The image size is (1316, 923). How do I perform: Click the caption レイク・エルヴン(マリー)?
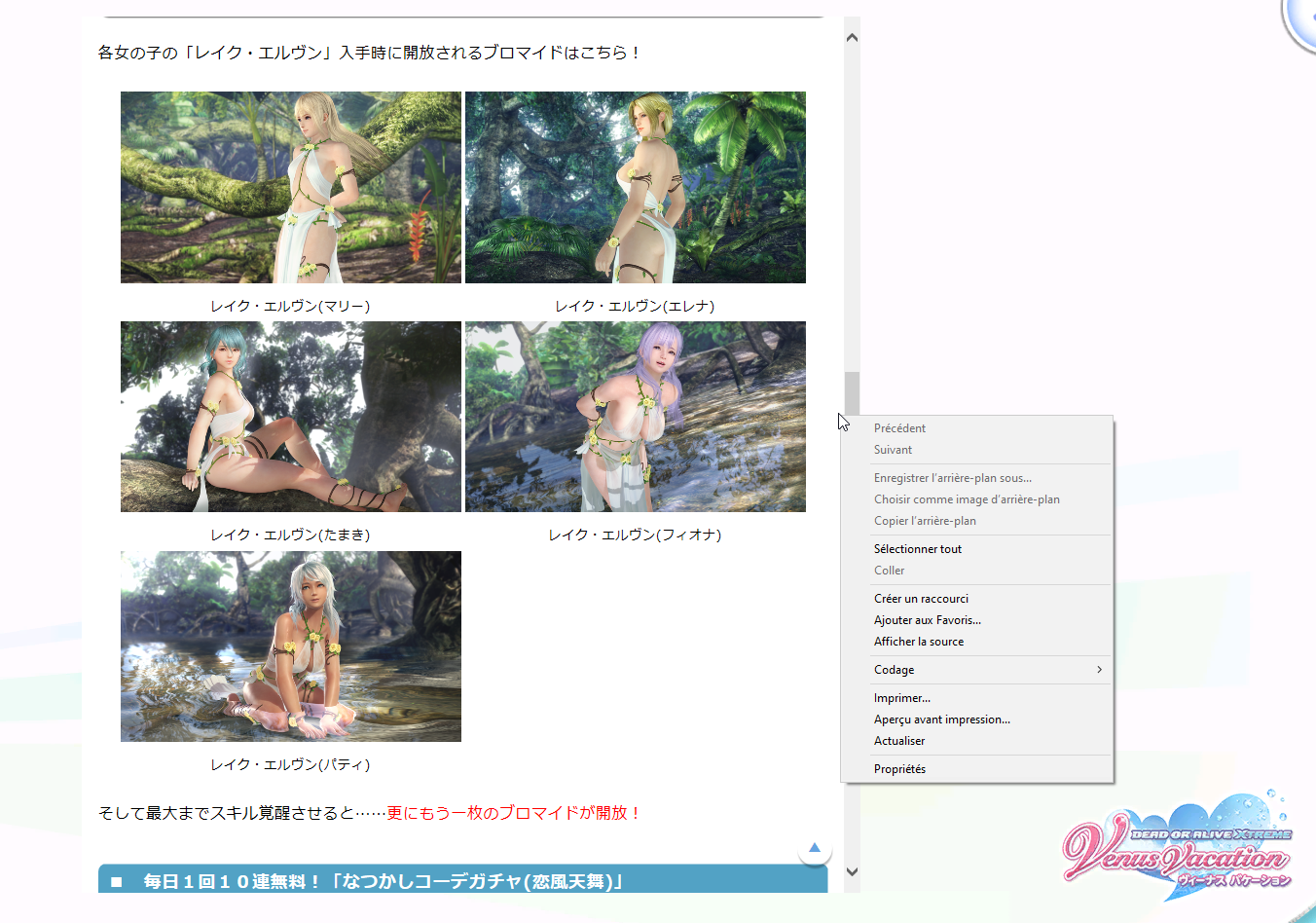tap(290, 306)
